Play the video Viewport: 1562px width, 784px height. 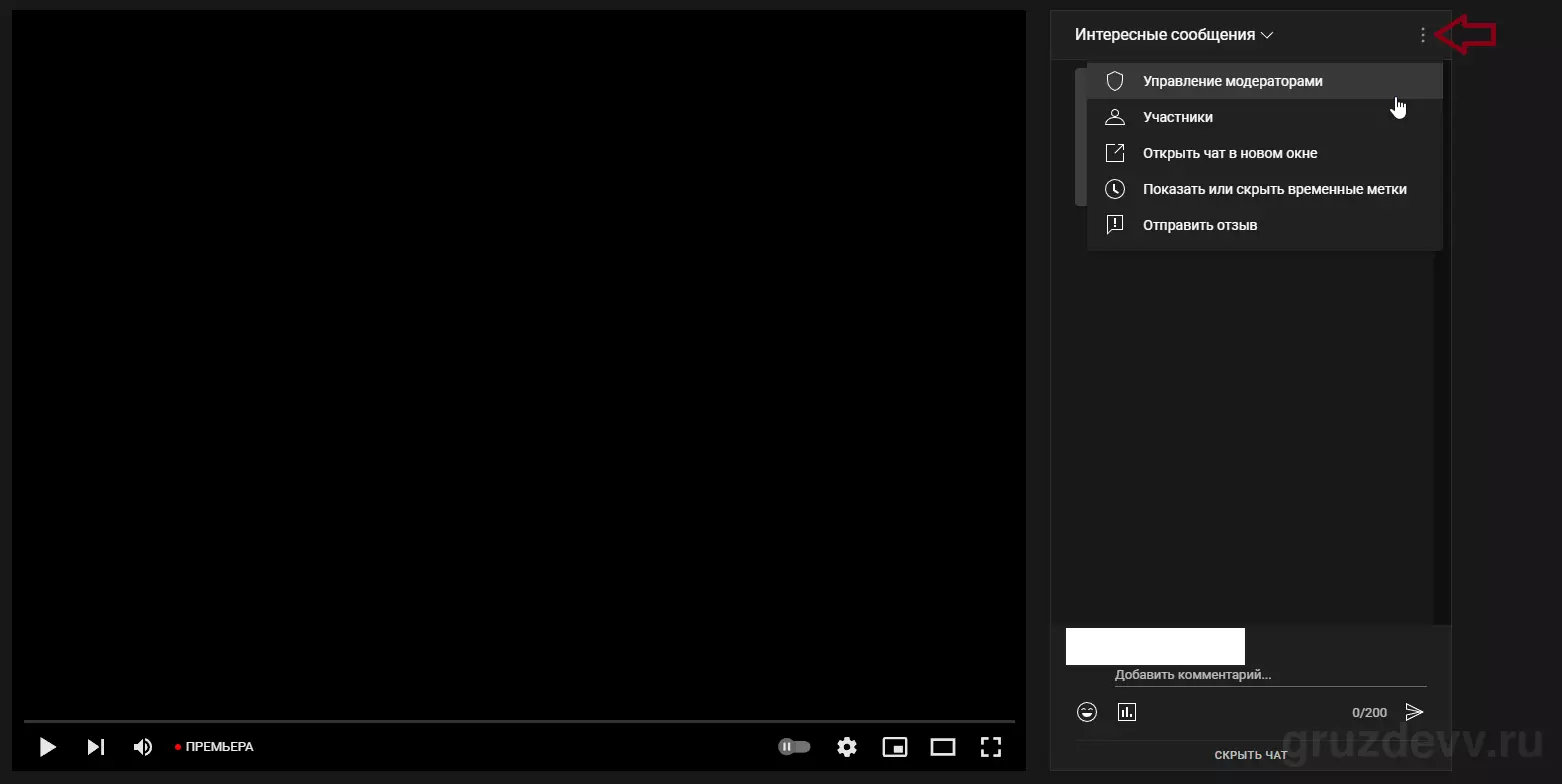[47, 747]
